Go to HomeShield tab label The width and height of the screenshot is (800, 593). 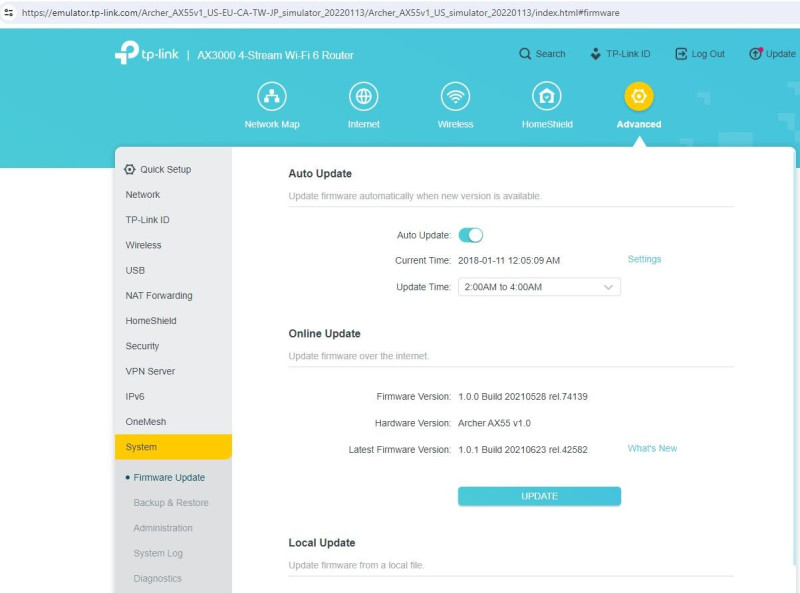(547, 124)
